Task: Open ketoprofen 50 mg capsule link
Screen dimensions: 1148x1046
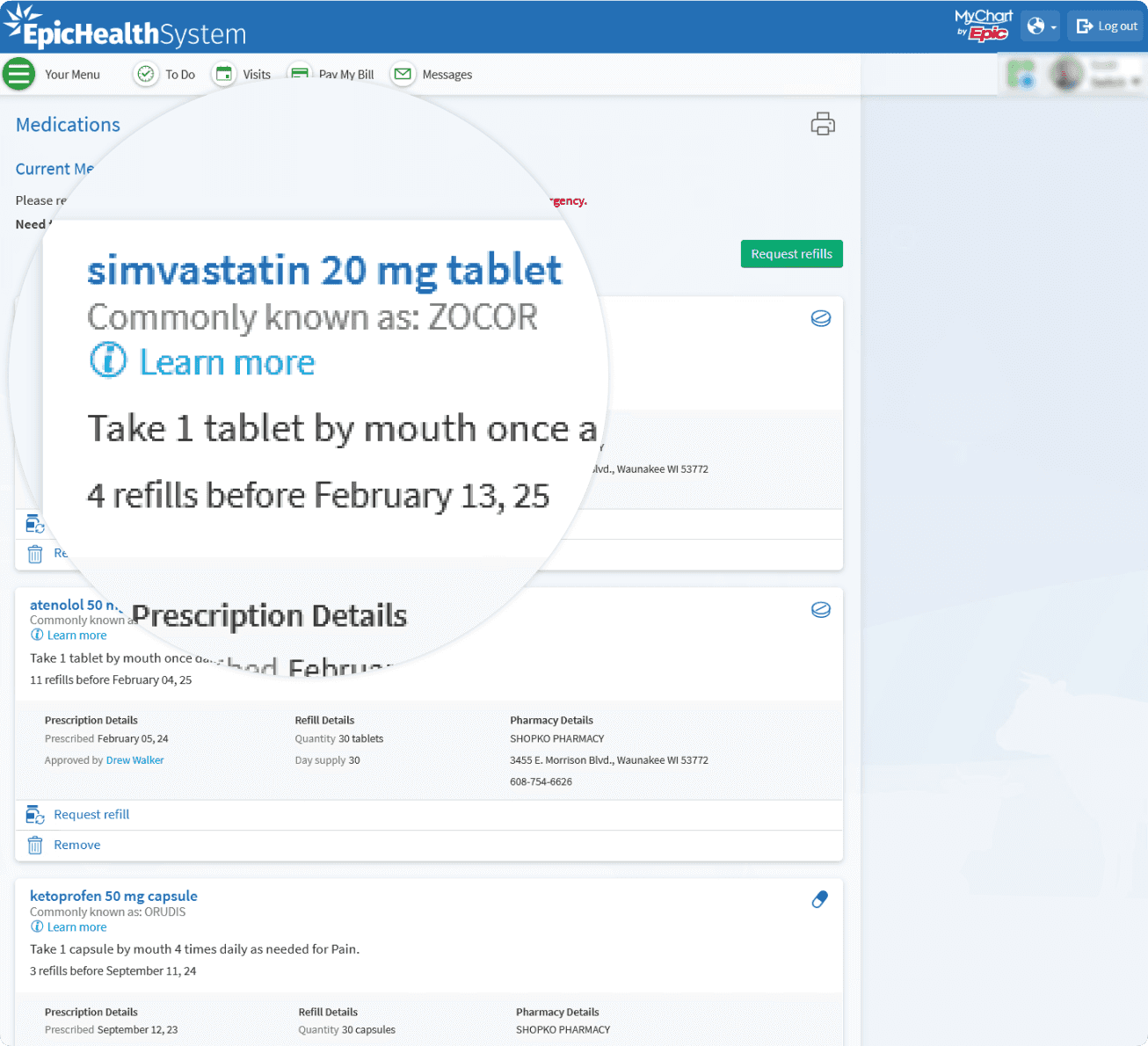Action: pos(113,896)
